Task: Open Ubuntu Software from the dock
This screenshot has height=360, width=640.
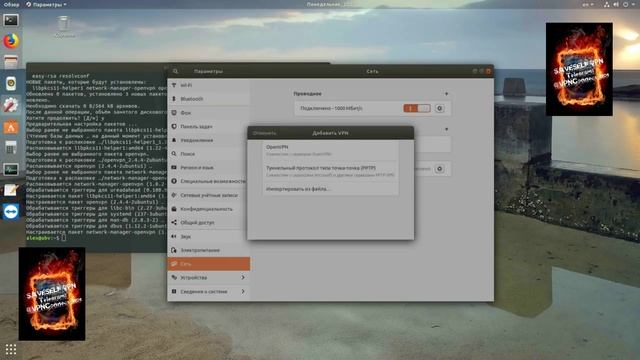Action: (x=11, y=127)
